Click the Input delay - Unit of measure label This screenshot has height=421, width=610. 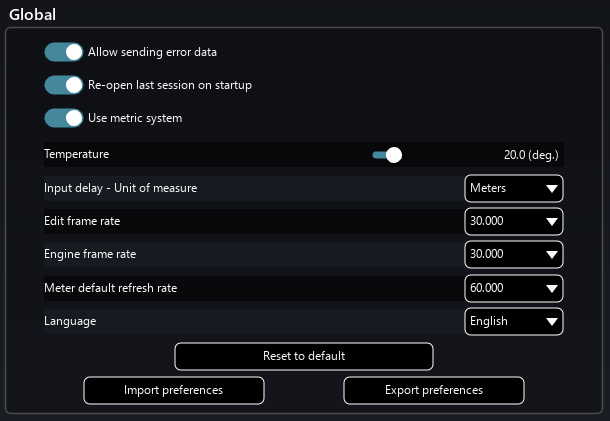[120, 188]
